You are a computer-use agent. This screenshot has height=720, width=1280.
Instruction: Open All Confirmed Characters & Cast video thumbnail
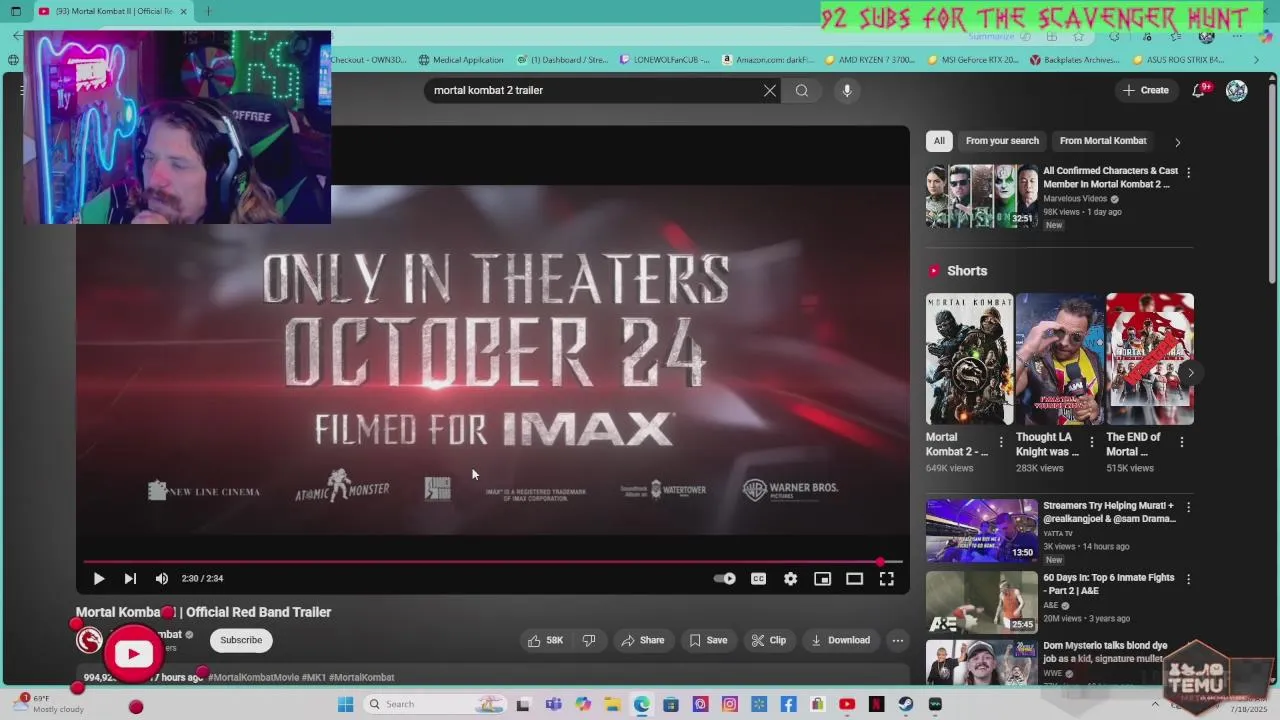[981, 196]
